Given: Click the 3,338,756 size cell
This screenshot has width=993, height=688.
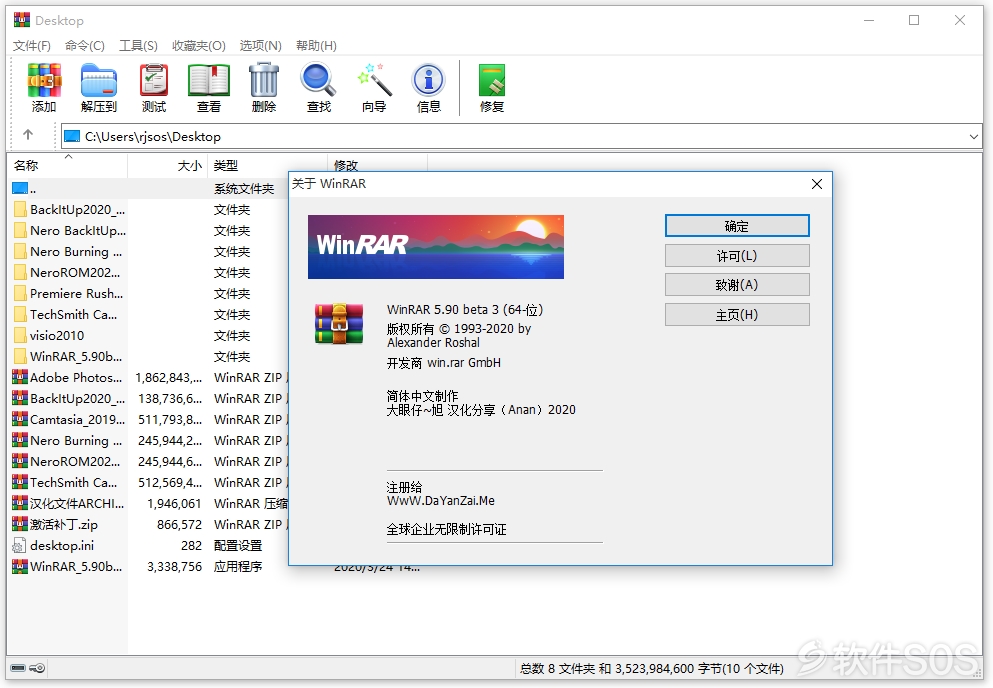Looking at the screenshot, I should click(x=175, y=566).
